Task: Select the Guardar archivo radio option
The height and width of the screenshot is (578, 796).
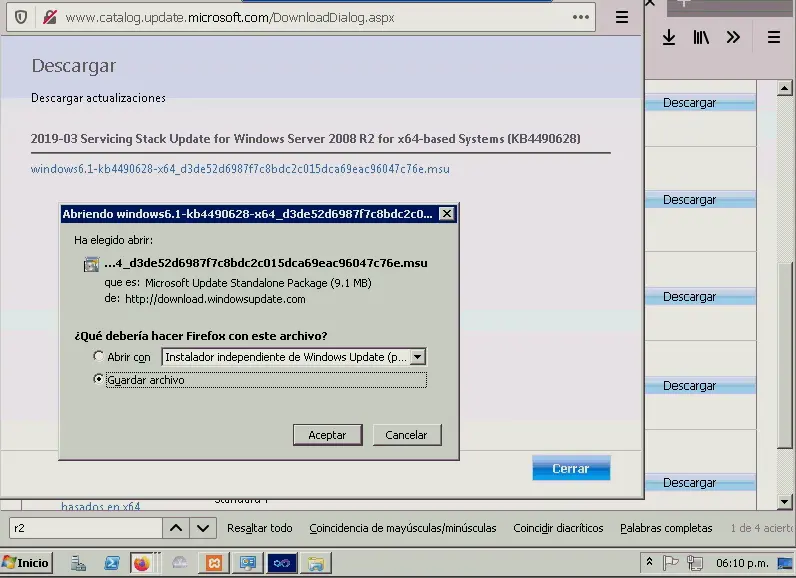Action: (98, 379)
